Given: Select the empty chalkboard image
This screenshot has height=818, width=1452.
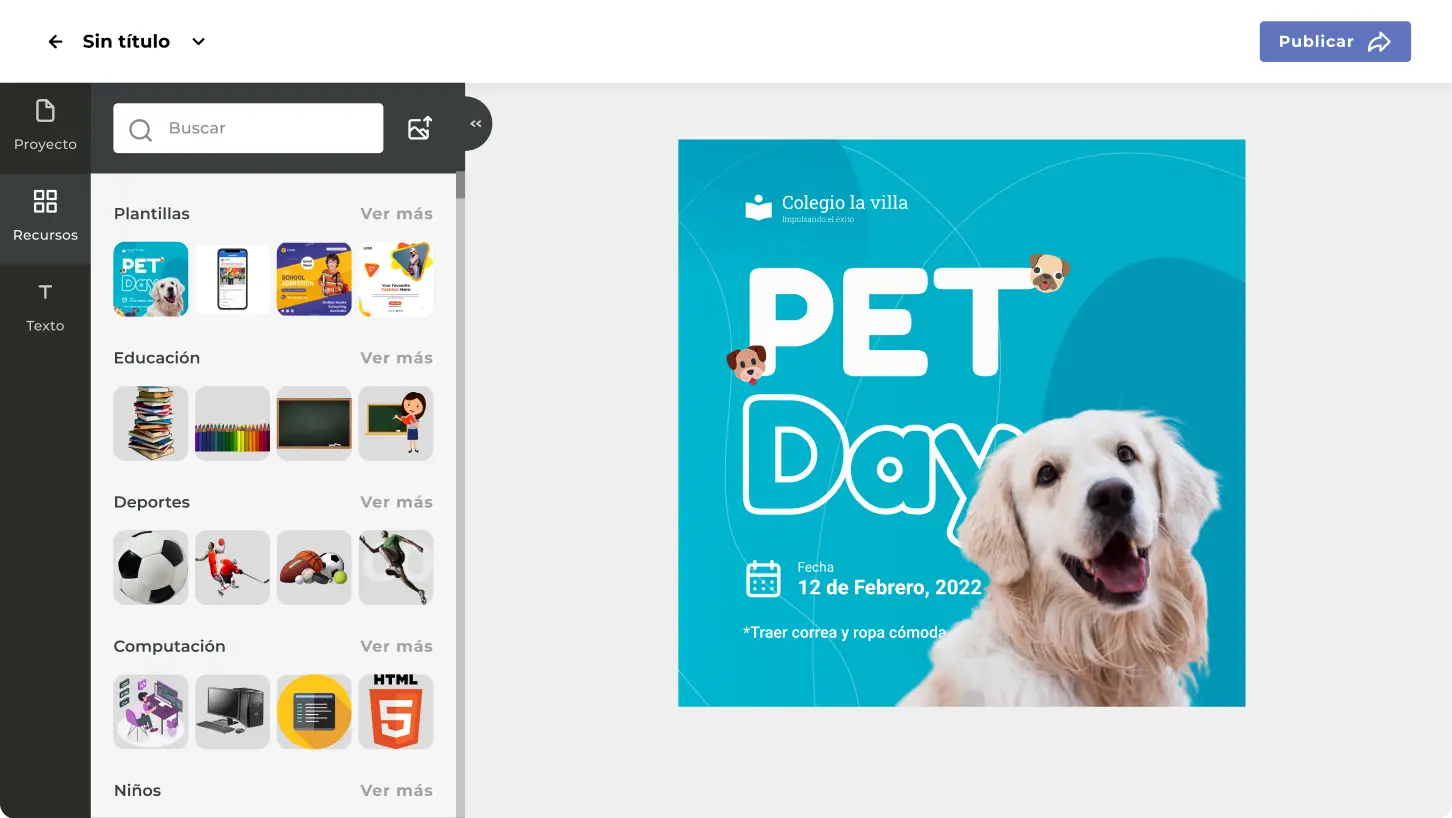Looking at the screenshot, I should (x=314, y=423).
